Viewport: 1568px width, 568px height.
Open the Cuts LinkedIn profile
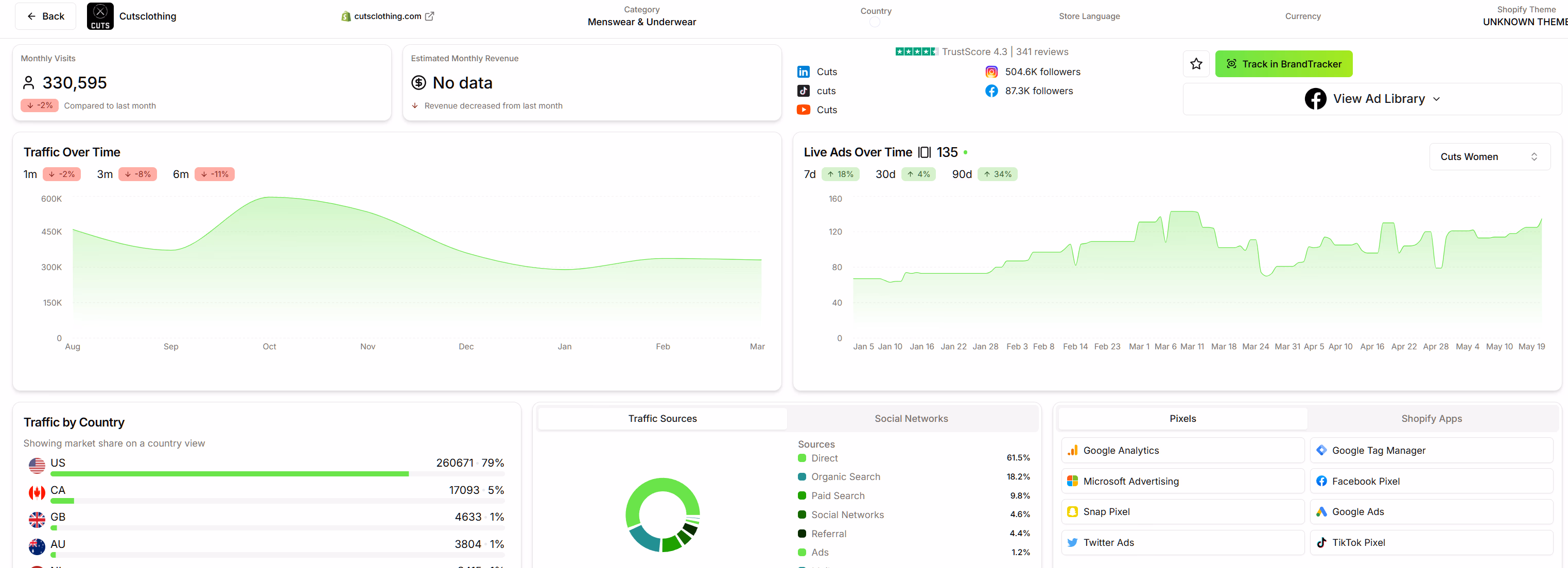(817, 72)
